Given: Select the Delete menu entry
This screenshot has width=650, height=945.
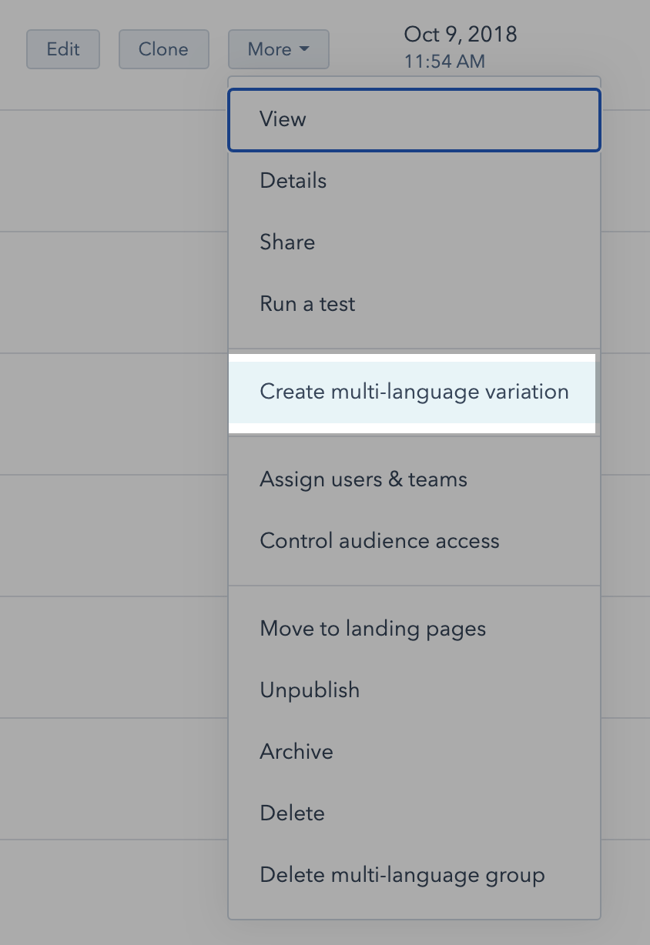Looking at the screenshot, I should click(x=414, y=813).
